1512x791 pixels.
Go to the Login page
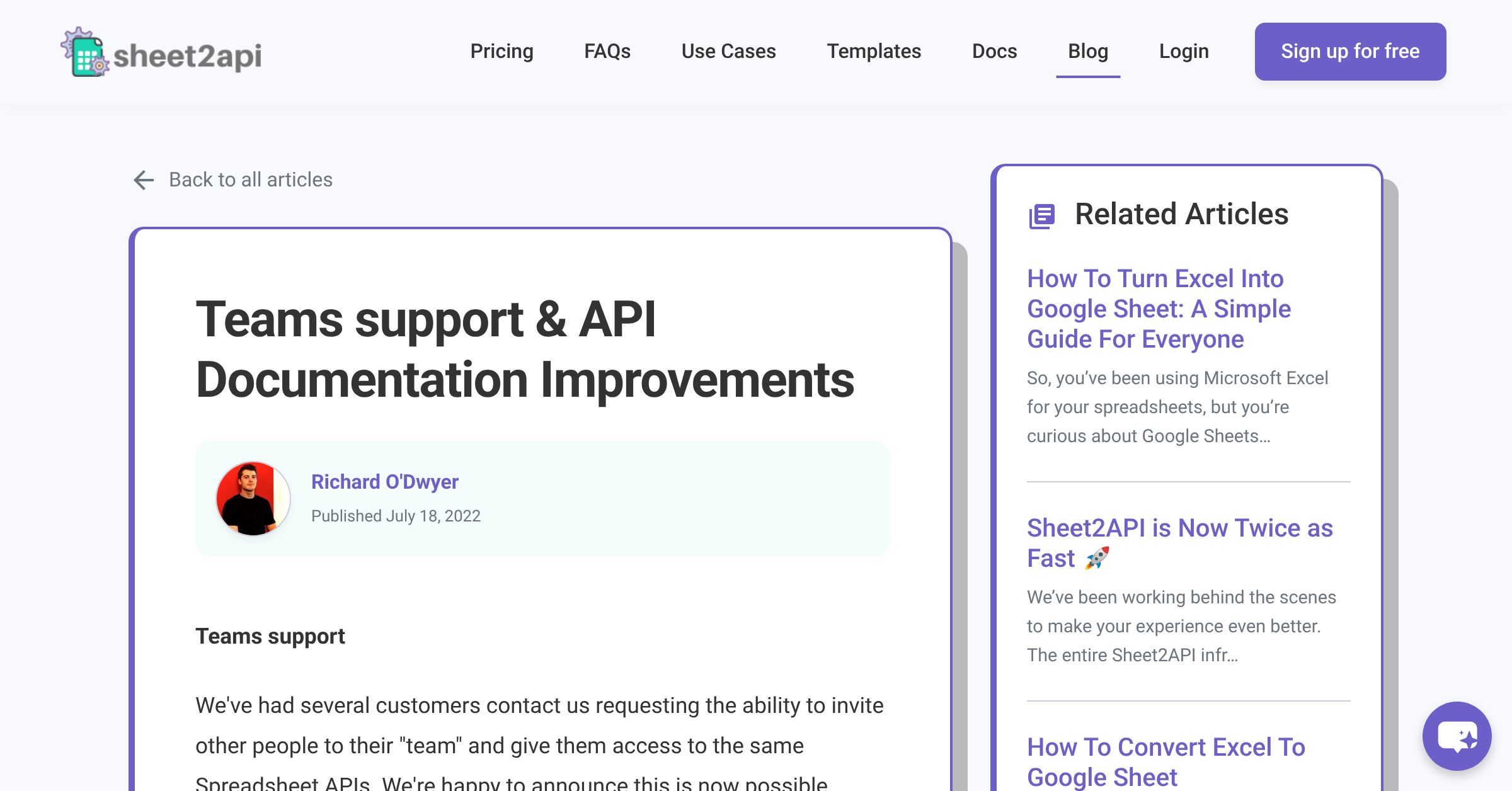coord(1184,51)
